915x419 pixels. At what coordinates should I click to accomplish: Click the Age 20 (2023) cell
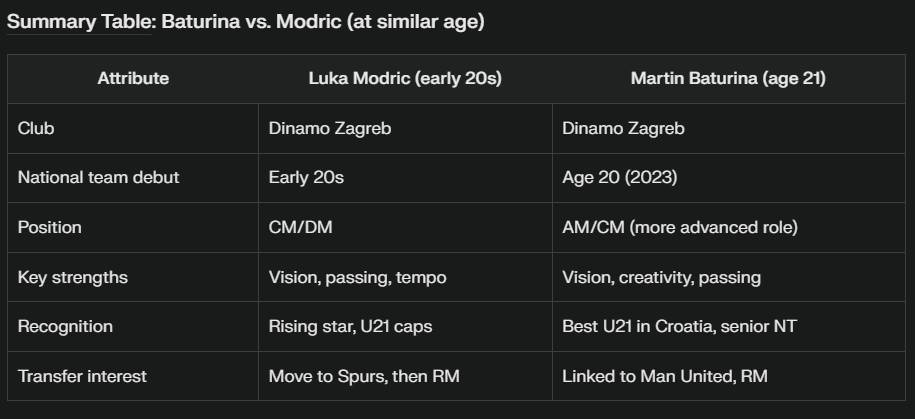(618, 178)
